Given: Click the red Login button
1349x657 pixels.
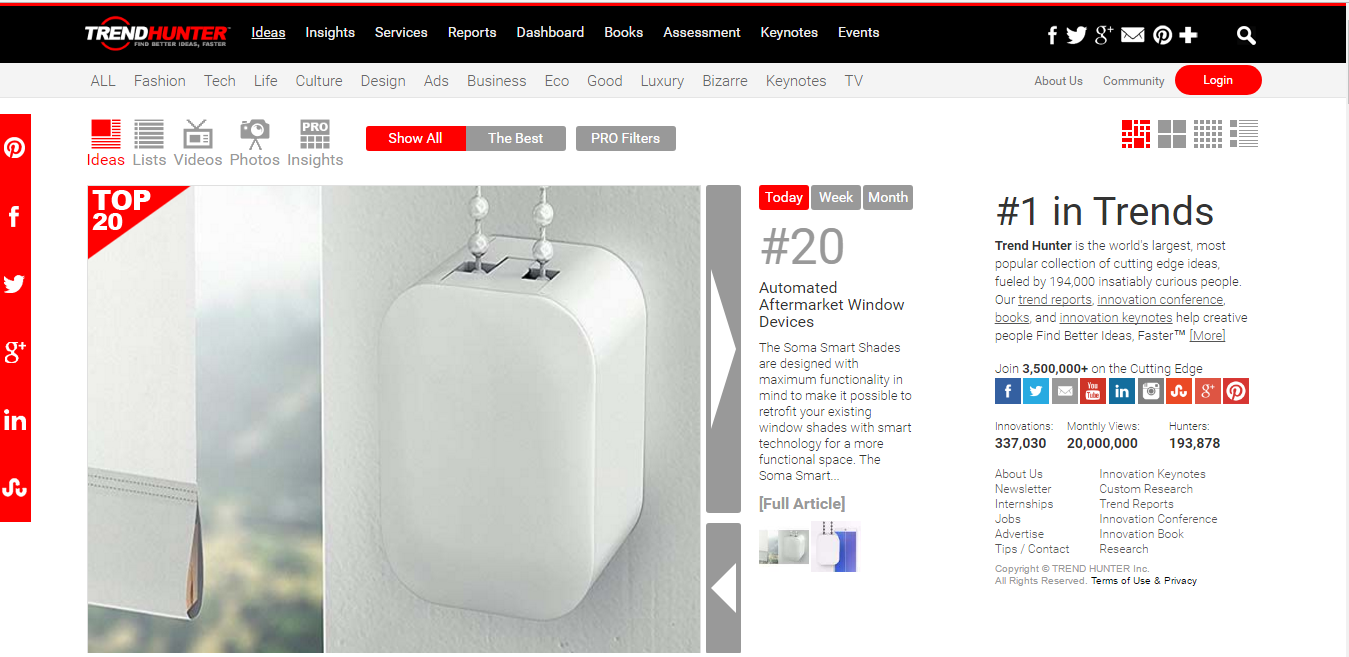Looking at the screenshot, I should 1218,80.
